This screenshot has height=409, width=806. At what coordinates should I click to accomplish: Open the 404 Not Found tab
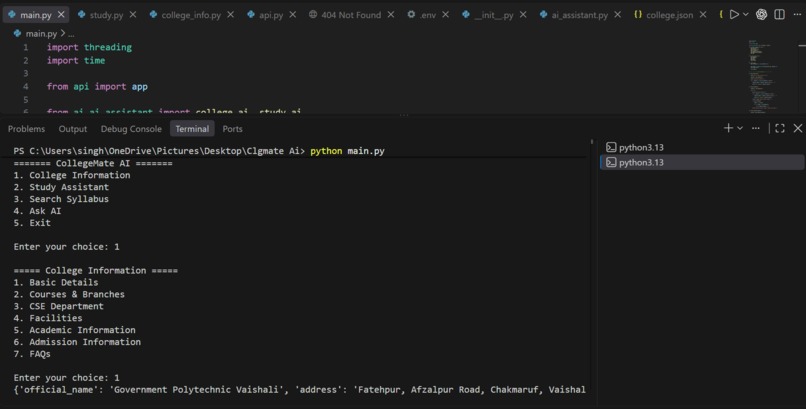click(x=351, y=15)
